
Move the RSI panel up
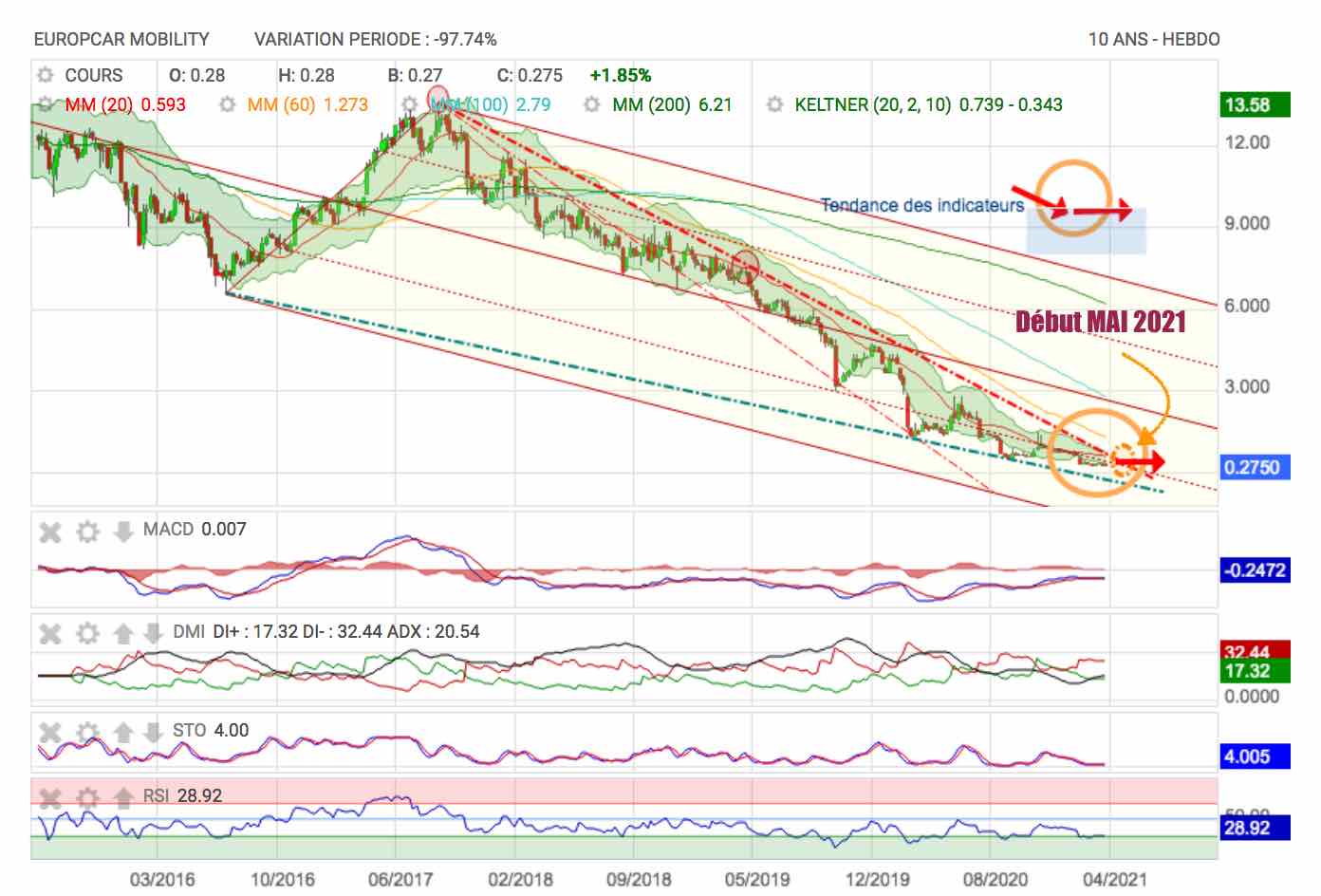[x=123, y=797]
